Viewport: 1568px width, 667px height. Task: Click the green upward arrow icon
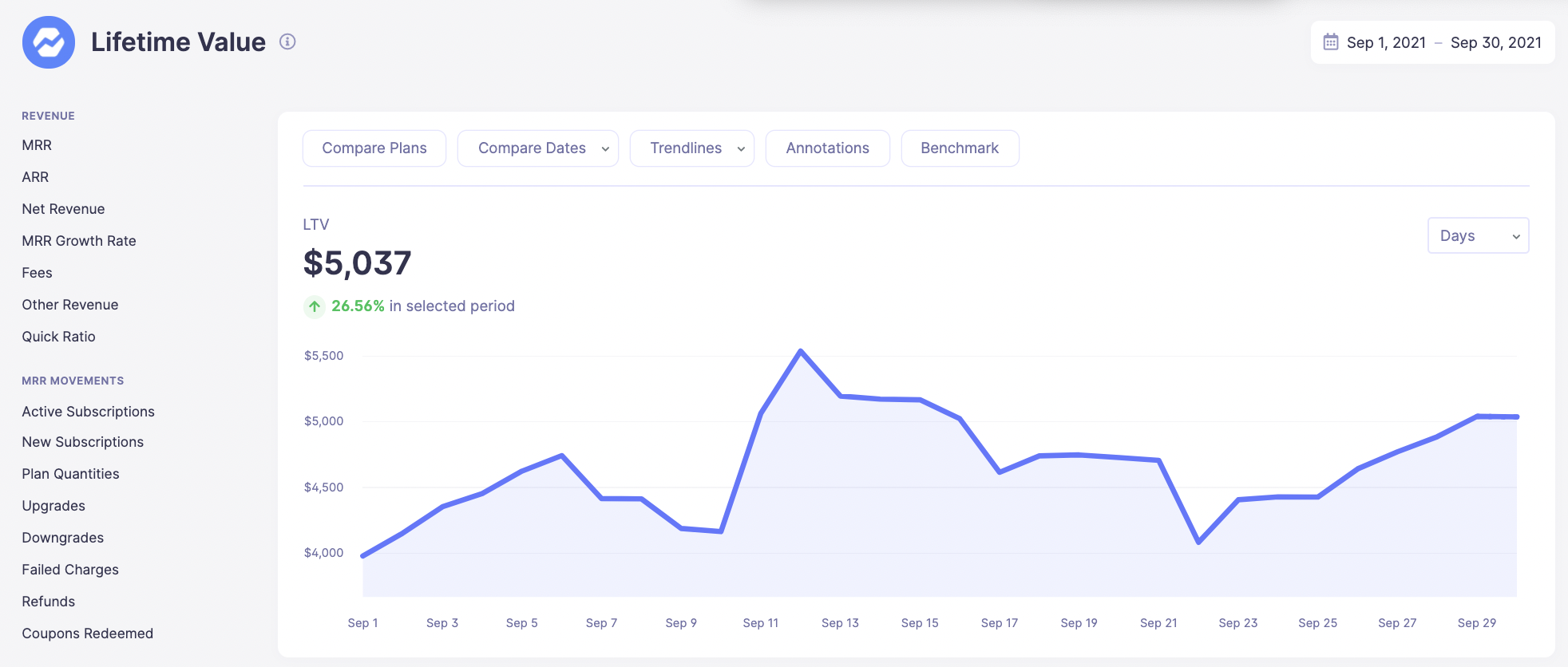click(x=315, y=306)
